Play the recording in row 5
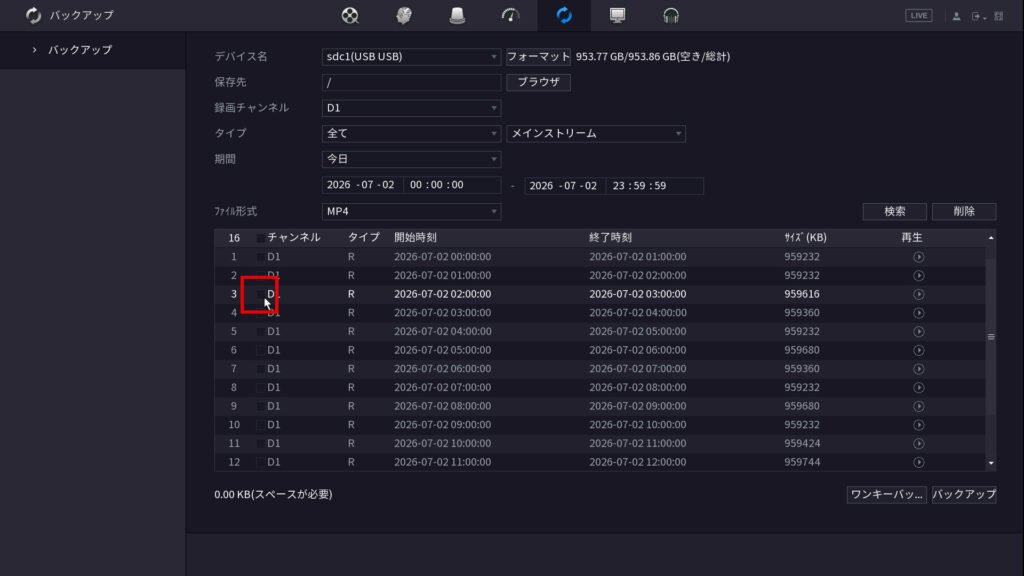Screen dimensions: 1024x576 click(918, 332)
